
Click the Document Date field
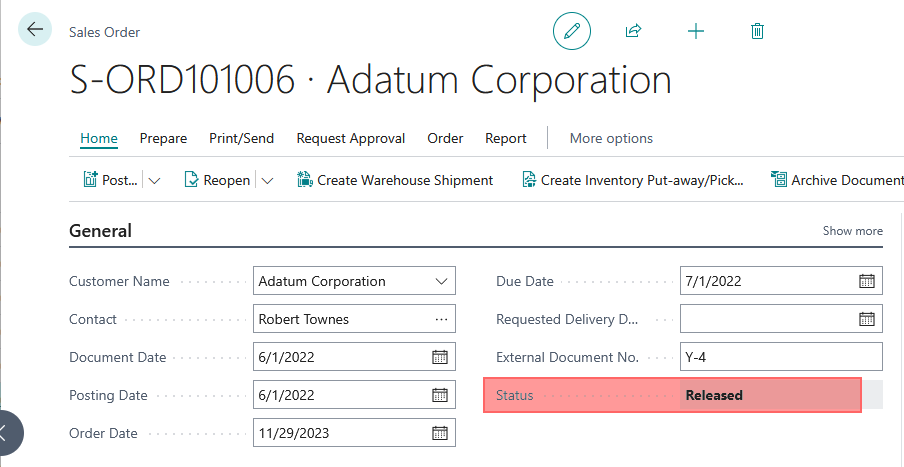(354, 357)
